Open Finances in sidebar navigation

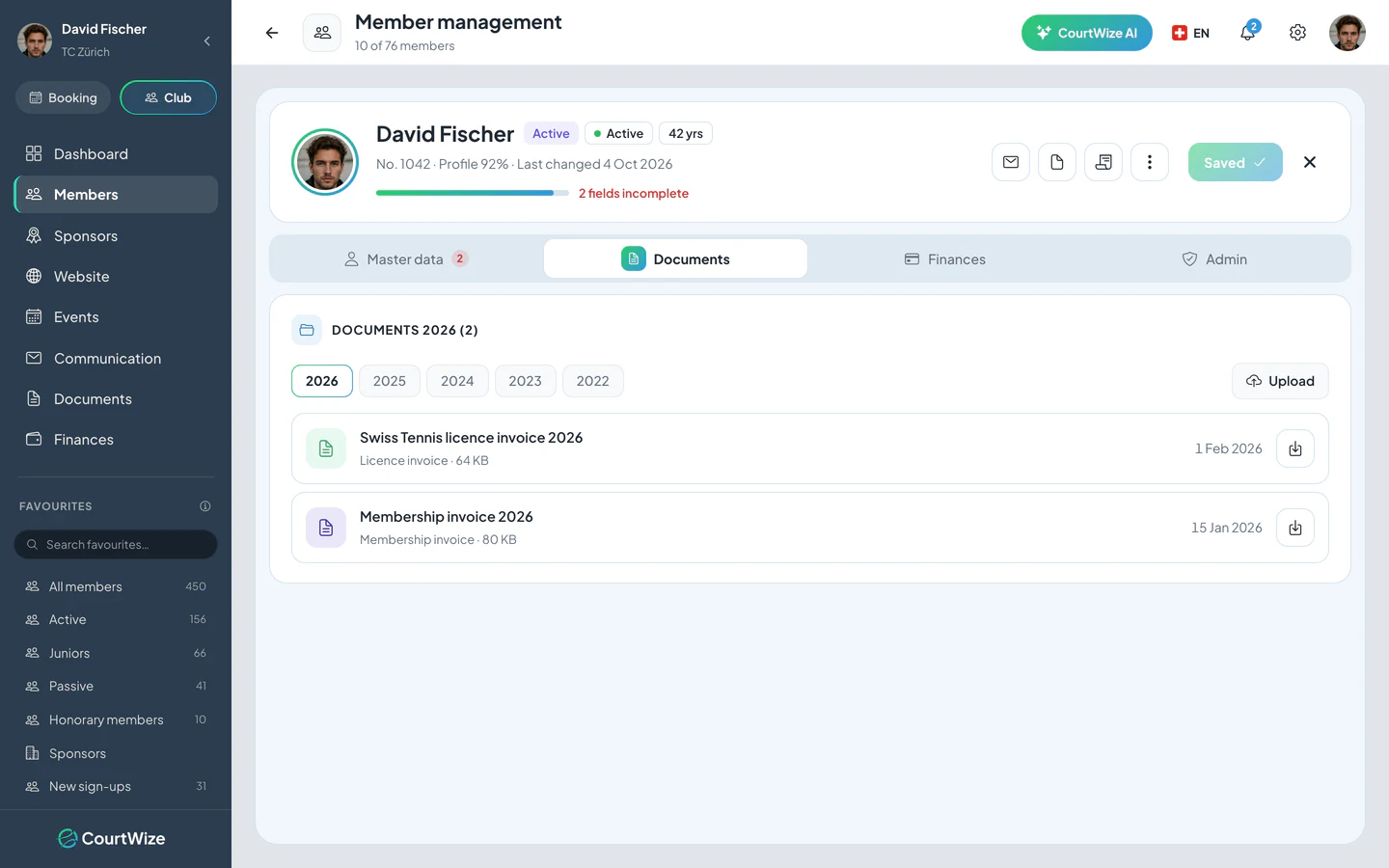click(x=116, y=439)
